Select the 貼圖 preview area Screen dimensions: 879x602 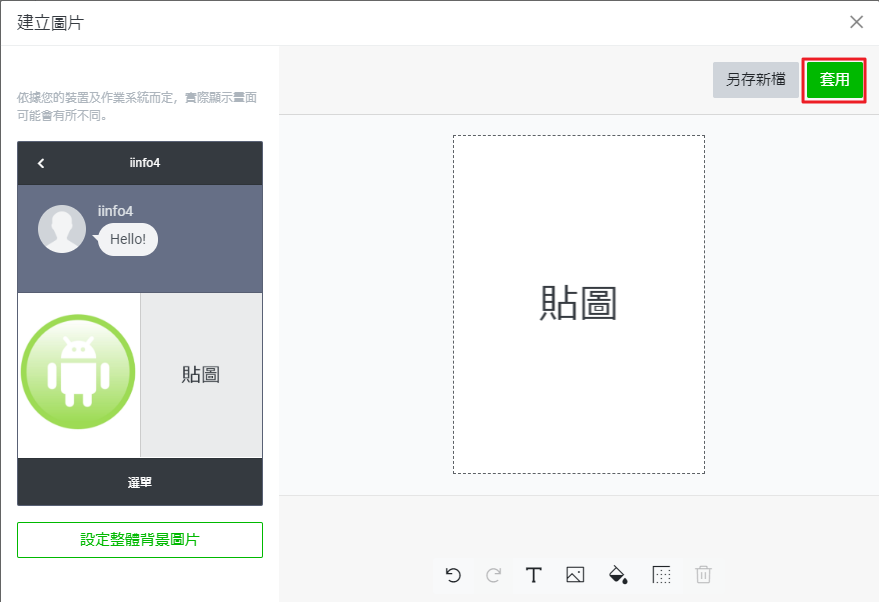201,374
